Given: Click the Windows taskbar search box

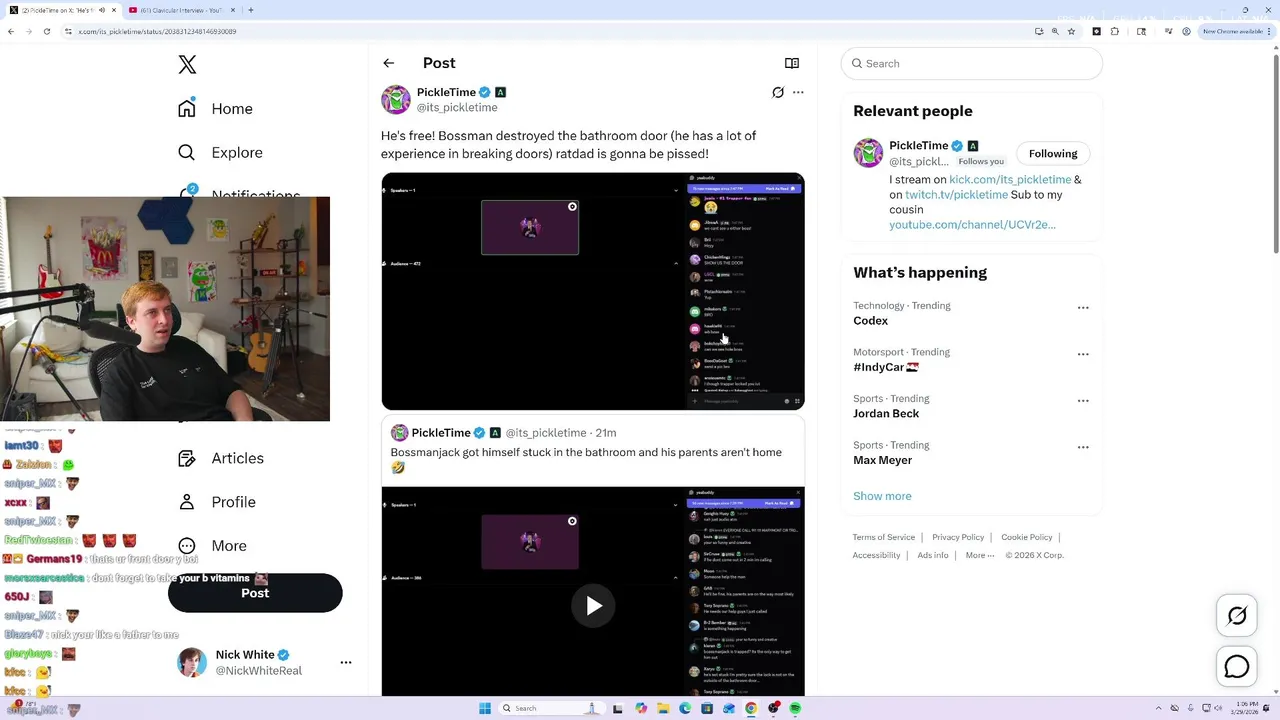Looking at the screenshot, I should click(x=550, y=708).
